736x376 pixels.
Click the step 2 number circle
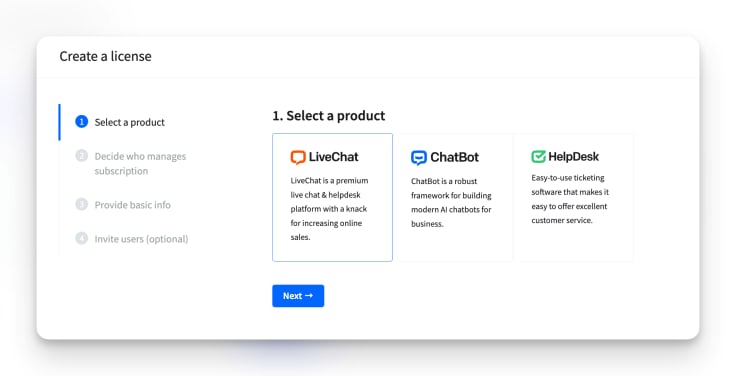tap(82, 155)
